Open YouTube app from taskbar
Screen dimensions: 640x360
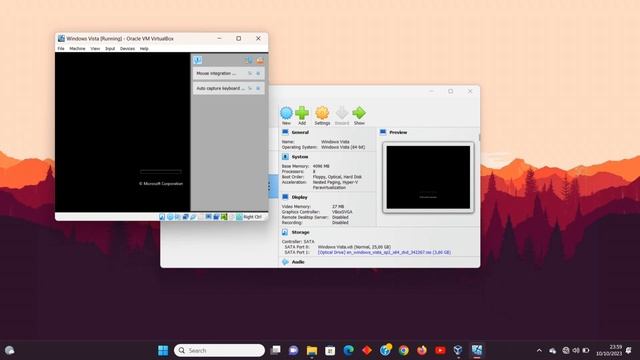440,350
